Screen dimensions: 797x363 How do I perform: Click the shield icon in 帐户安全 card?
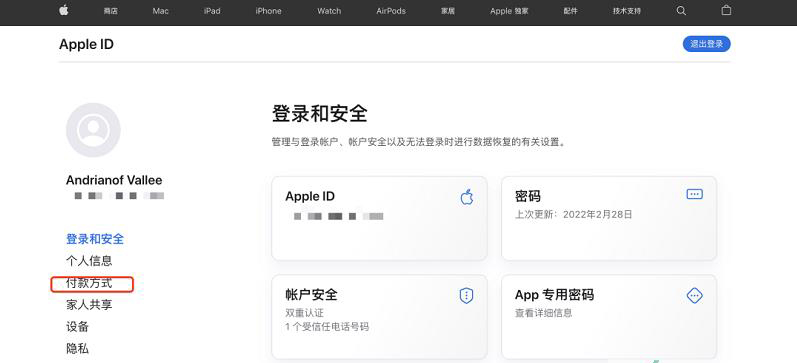(466, 295)
